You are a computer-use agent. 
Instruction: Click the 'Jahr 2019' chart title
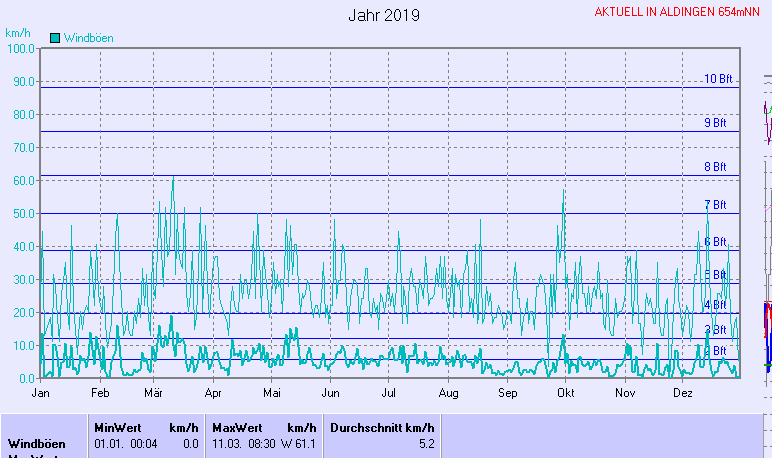tap(384, 15)
